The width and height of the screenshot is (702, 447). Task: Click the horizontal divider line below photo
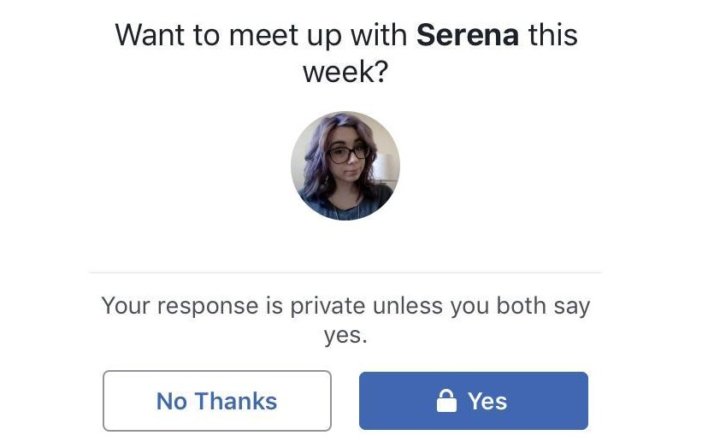tap(345, 272)
